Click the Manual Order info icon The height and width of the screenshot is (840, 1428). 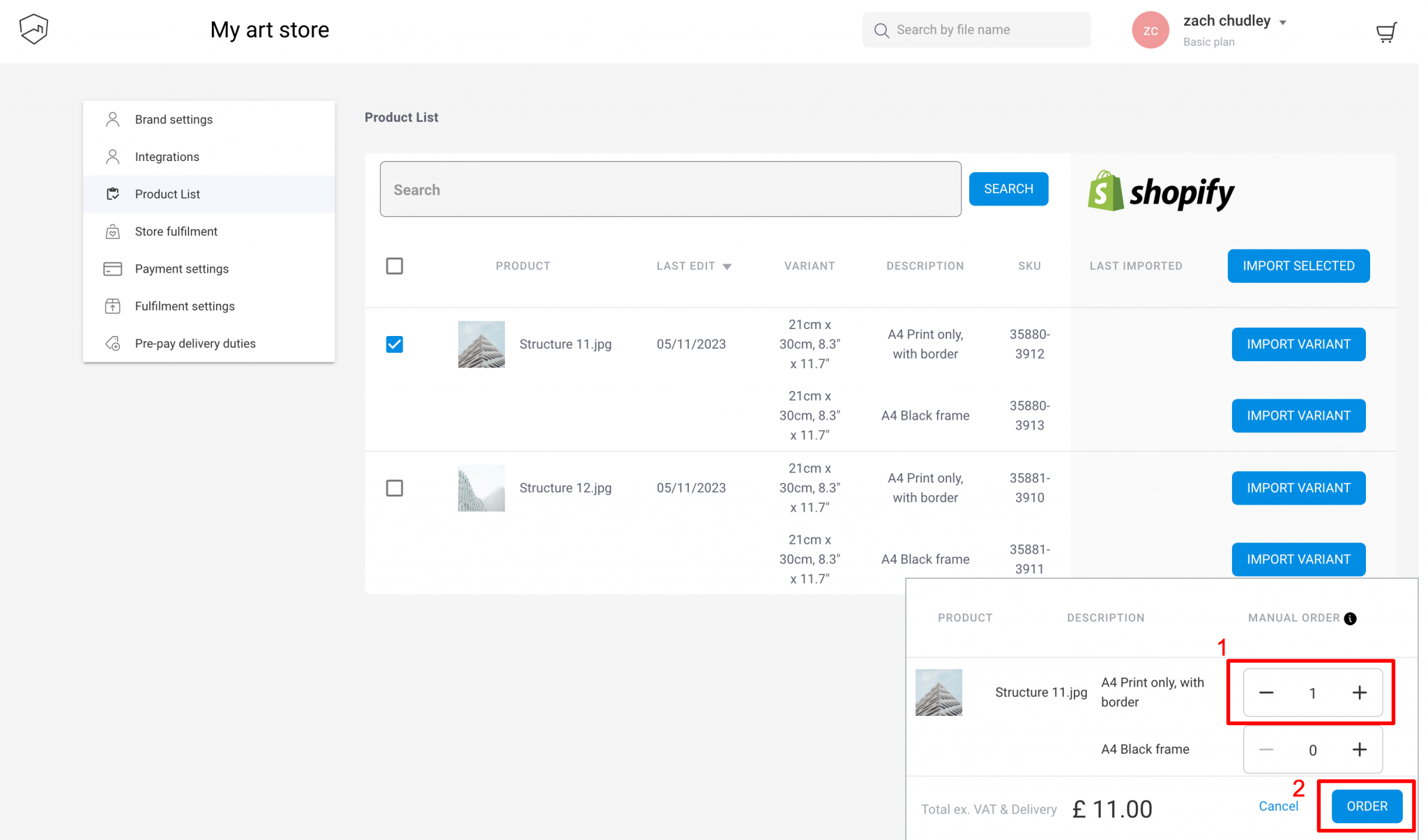click(x=1350, y=618)
